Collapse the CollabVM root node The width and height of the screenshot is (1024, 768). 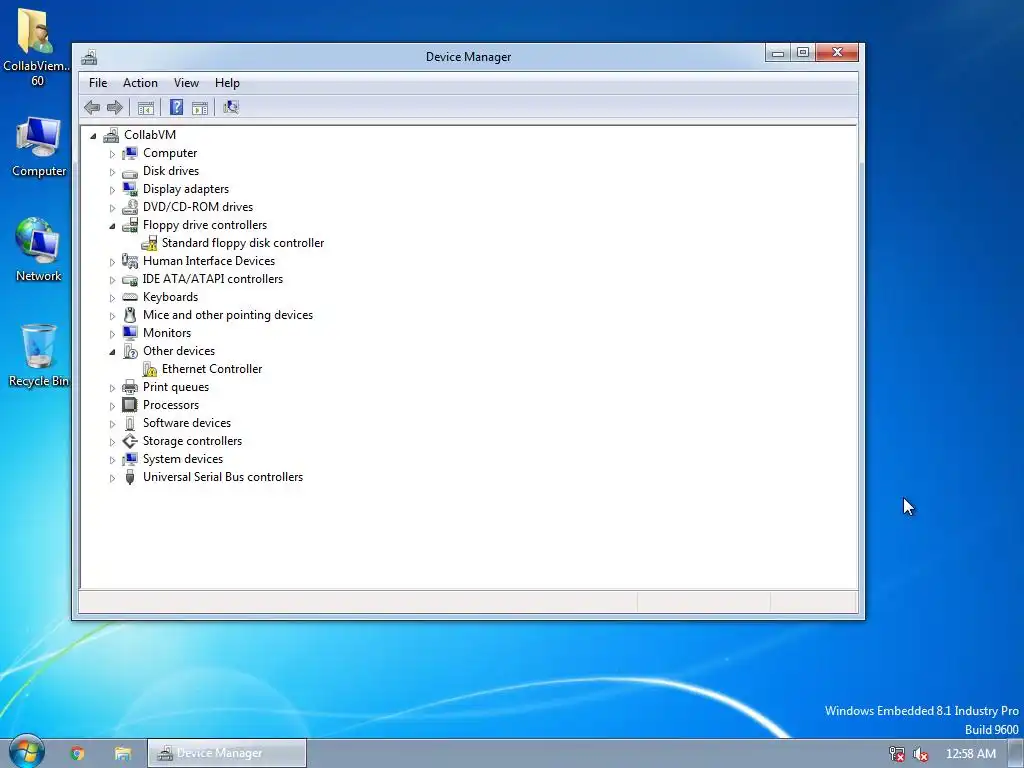pos(93,136)
